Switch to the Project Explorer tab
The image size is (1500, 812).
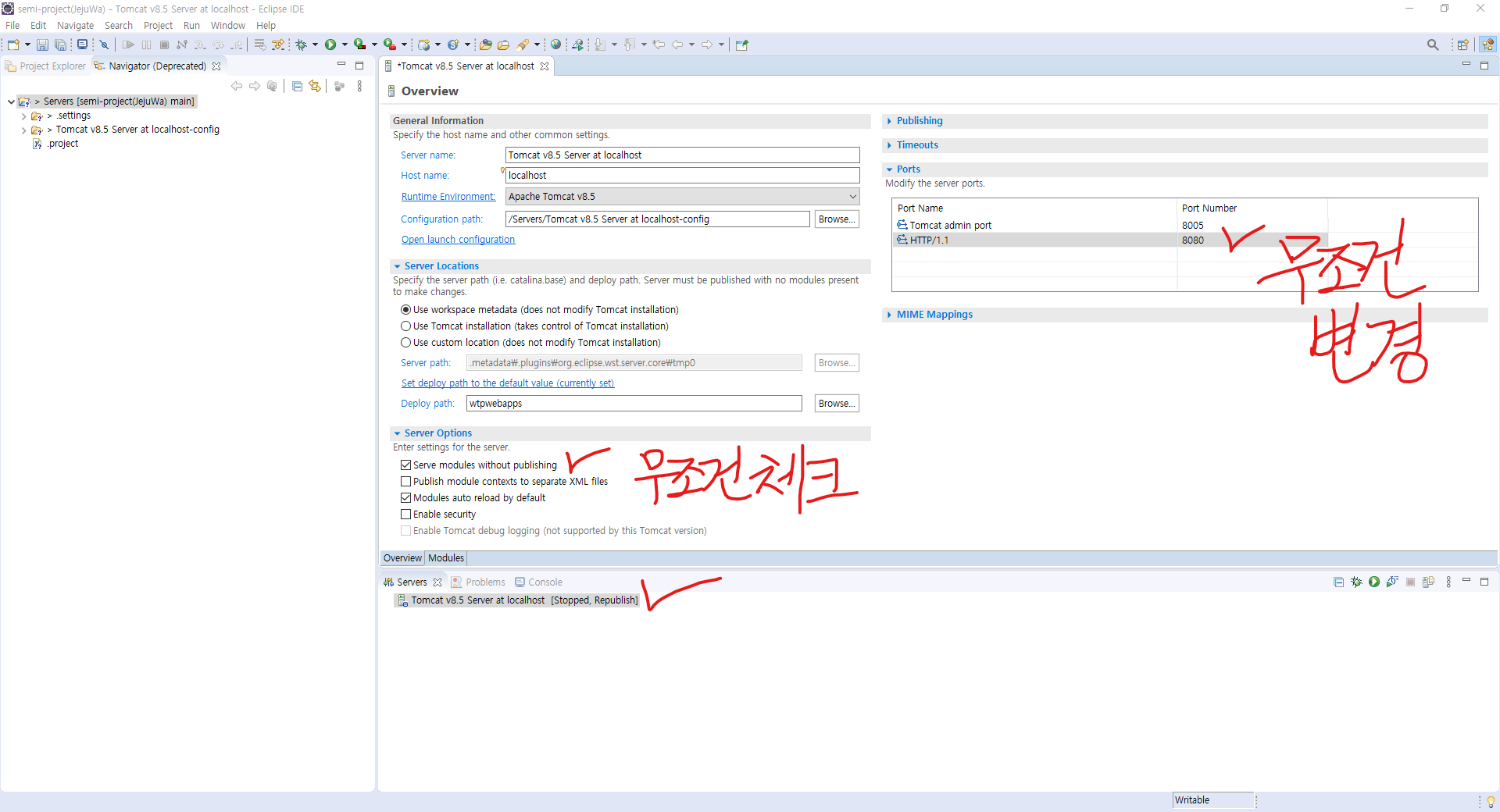(45, 66)
